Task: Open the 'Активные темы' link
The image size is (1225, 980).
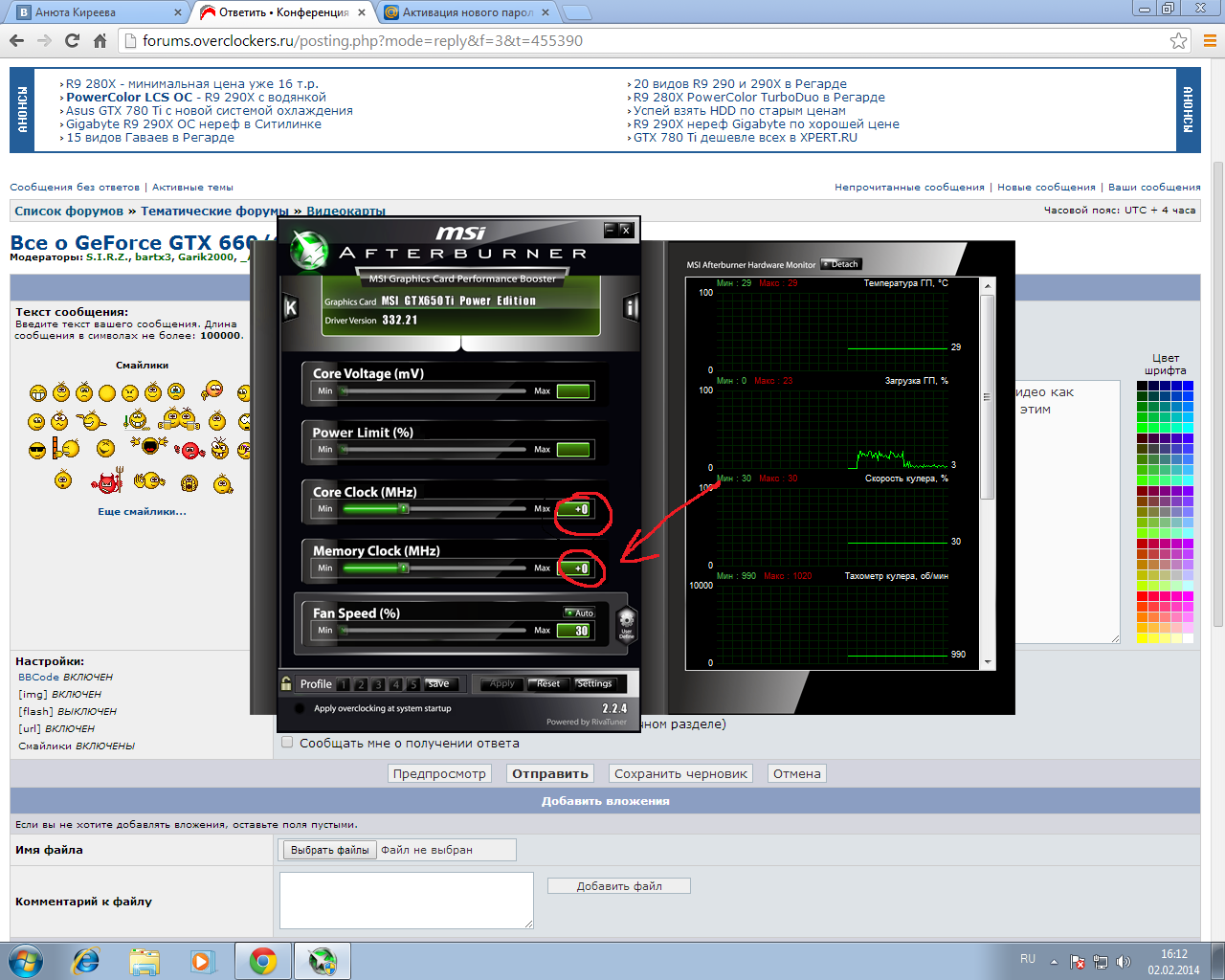Action: coord(192,187)
